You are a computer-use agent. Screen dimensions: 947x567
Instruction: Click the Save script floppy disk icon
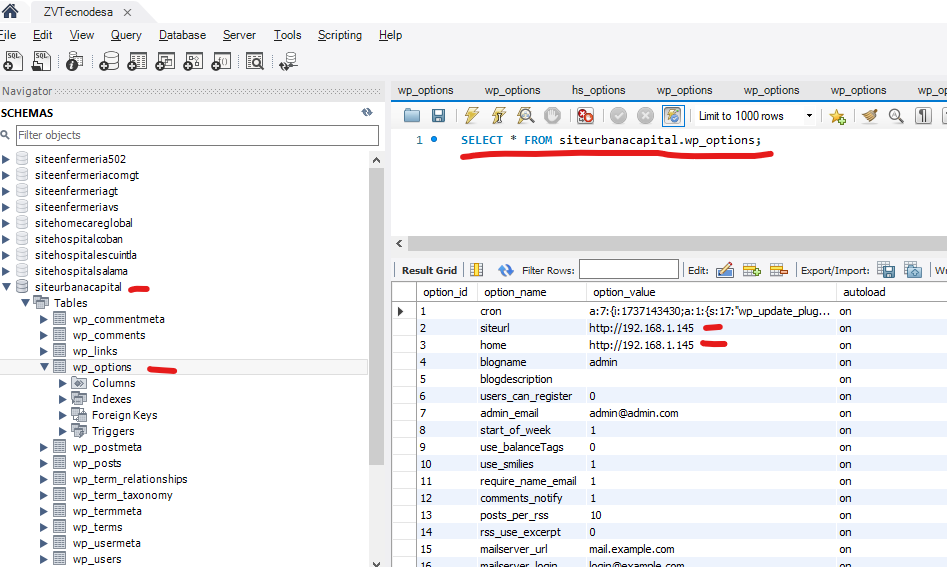[438, 116]
